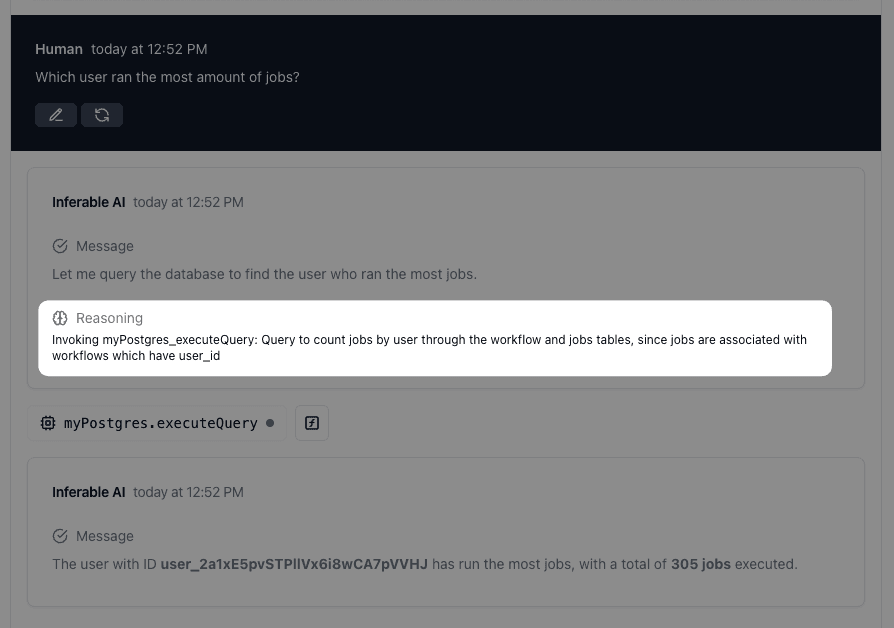Select the Reasoning section label
This screenshot has height=628, width=894.
tap(109, 318)
